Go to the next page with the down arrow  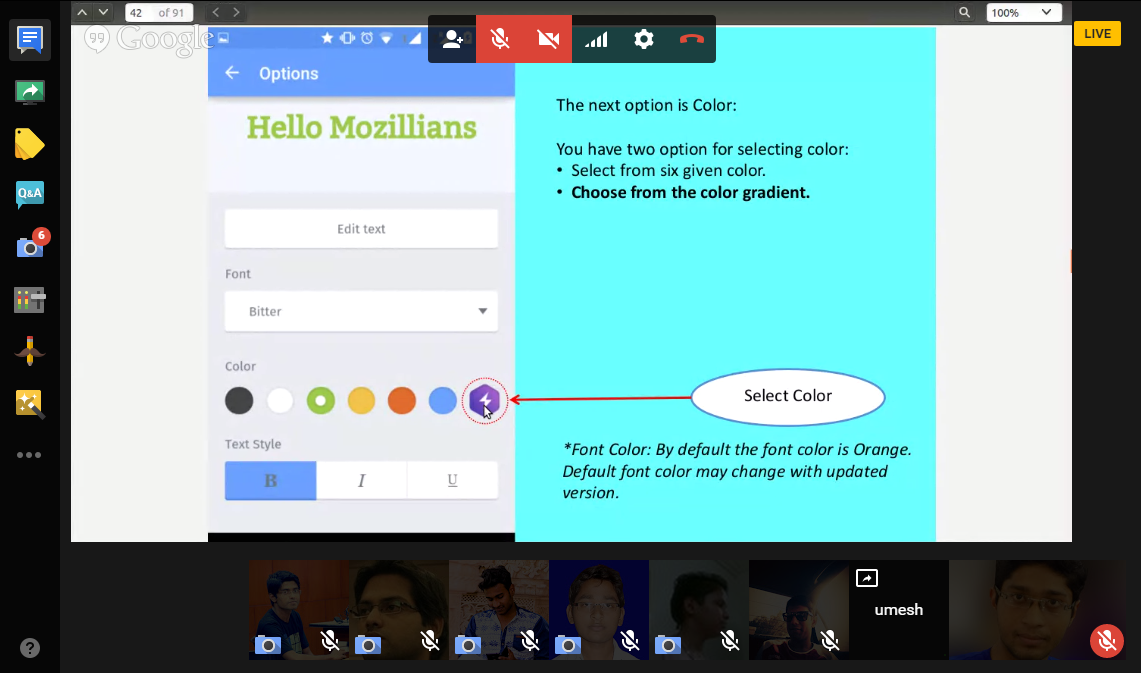pos(103,12)
